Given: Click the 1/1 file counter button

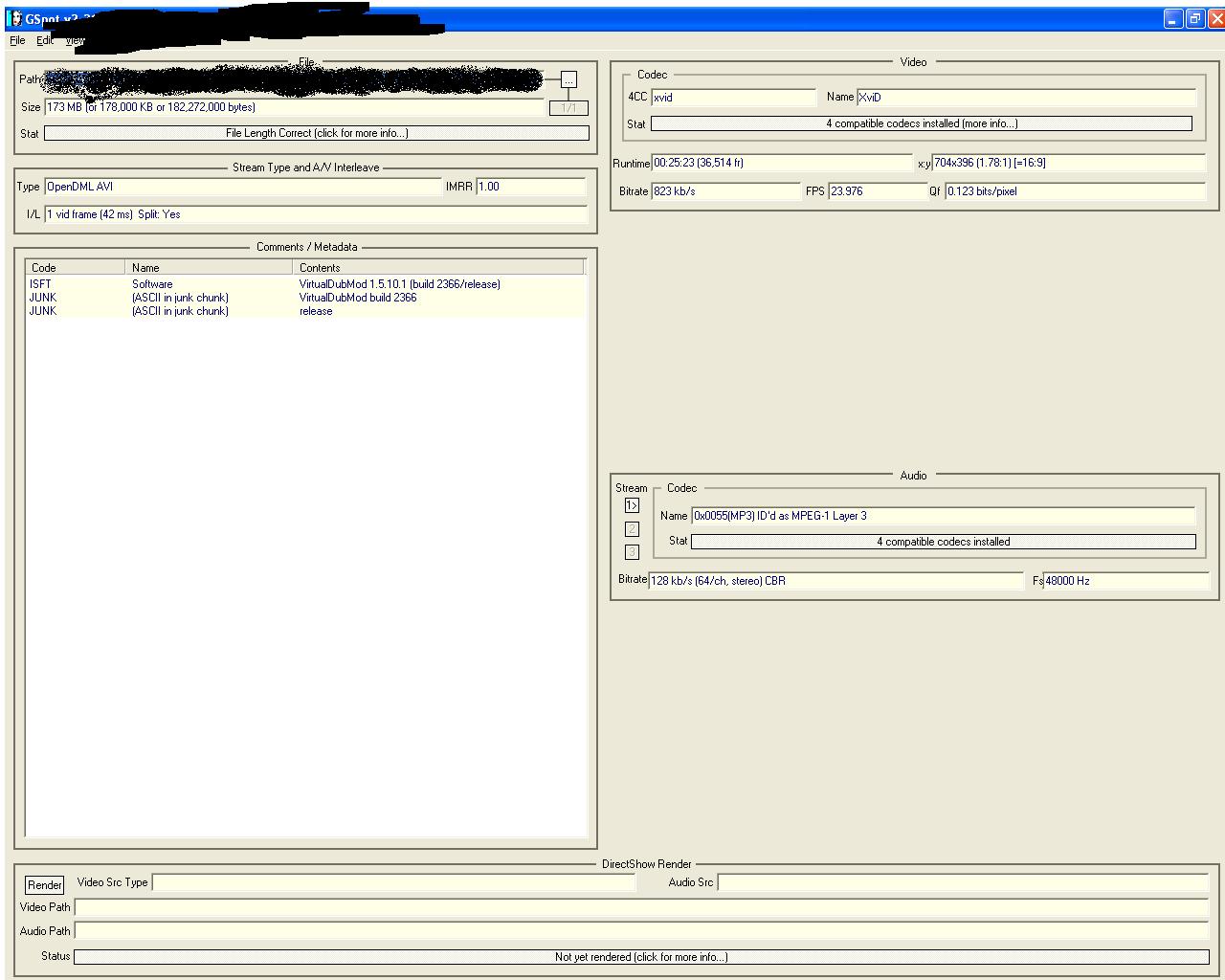Looking at the screenshot, I should [x=568, y=108].
